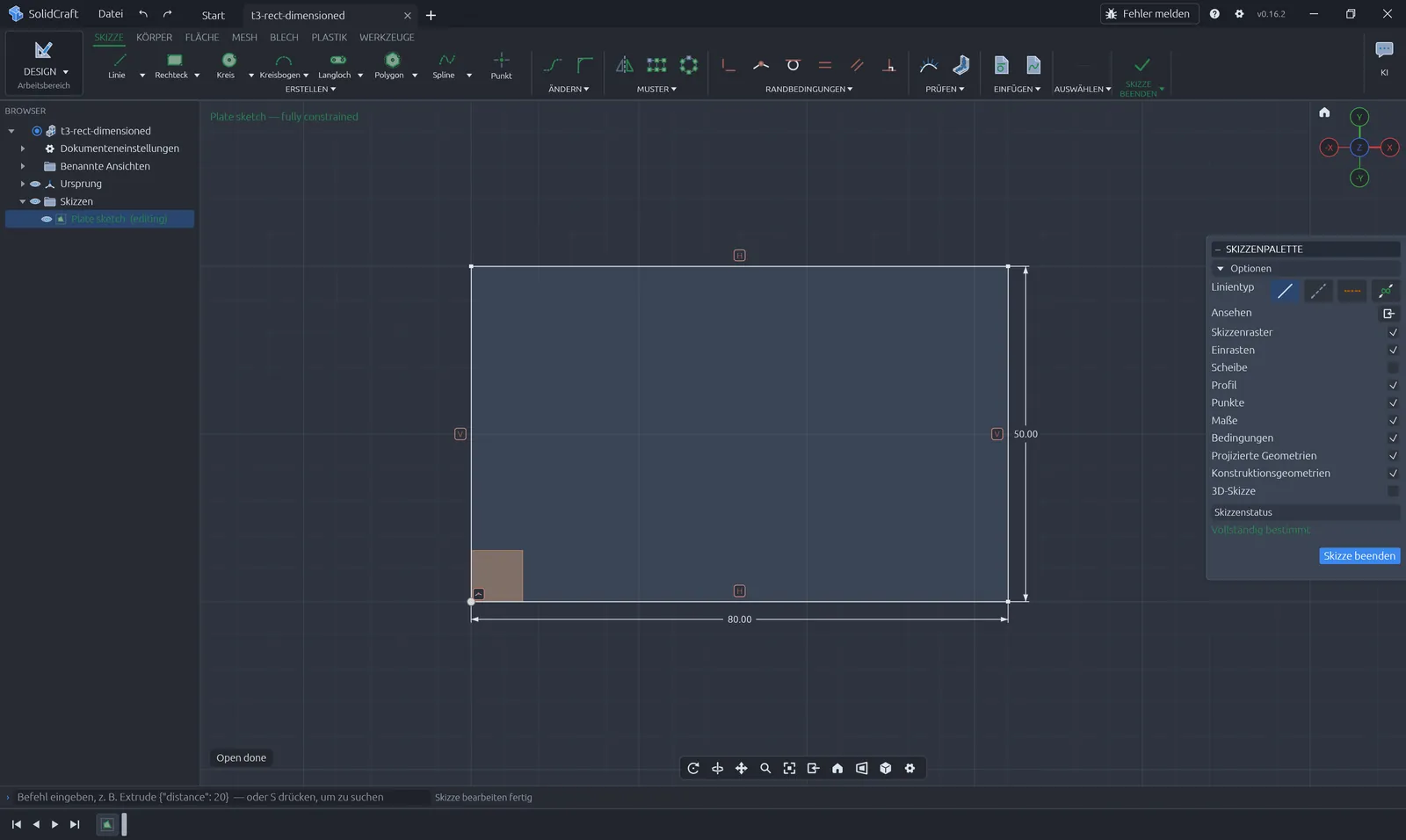
Task: Select the rectangular pattern icon
Action: click(656, 65)
